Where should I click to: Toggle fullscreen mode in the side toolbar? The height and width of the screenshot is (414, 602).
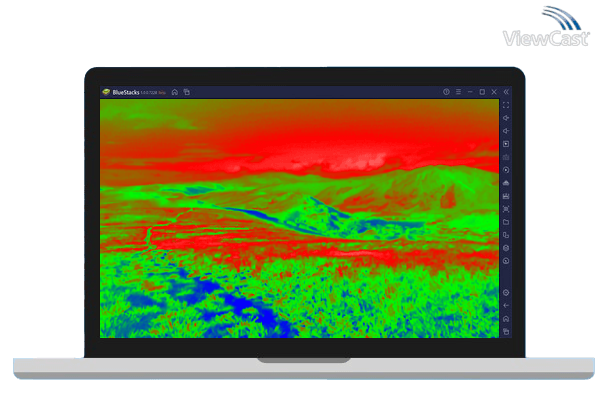(506, 105)
